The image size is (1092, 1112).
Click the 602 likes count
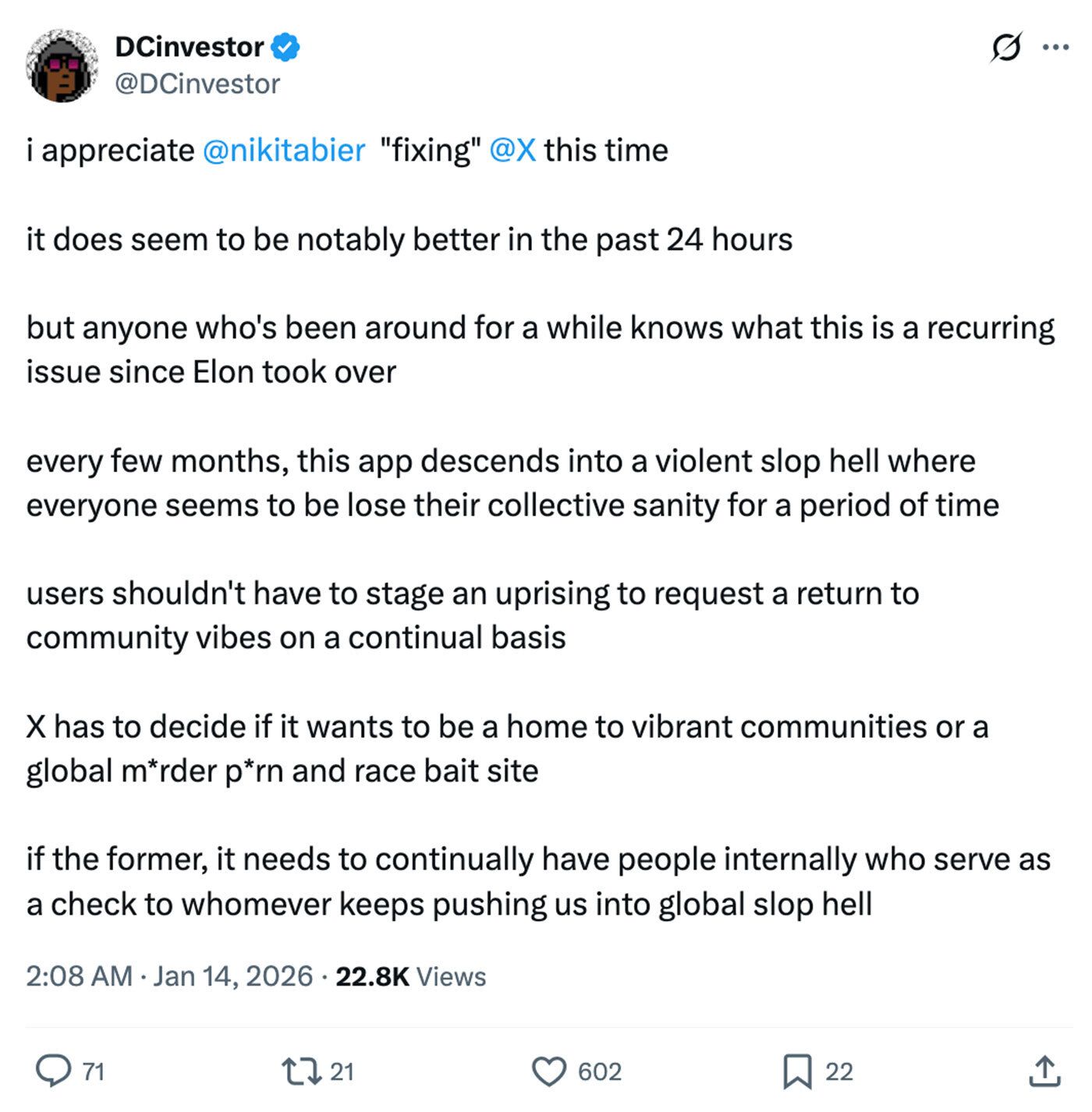tap(600, 1071)
